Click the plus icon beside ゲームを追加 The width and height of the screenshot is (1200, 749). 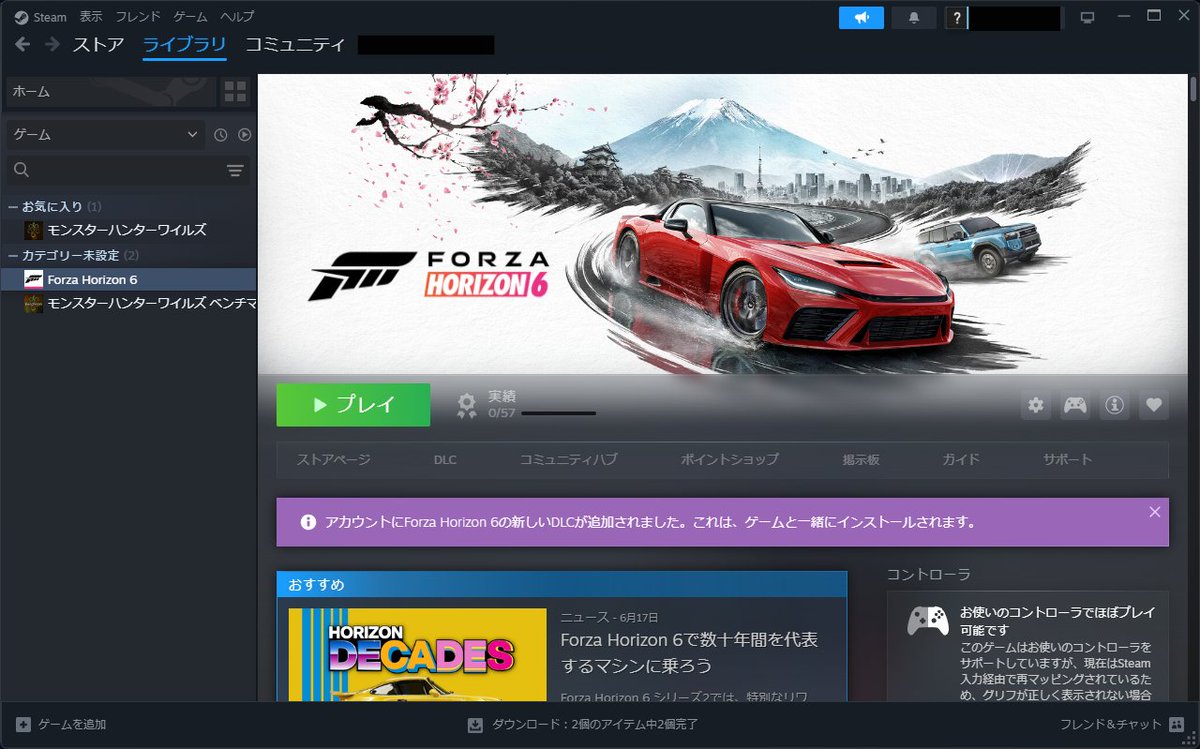pos(23,724)
